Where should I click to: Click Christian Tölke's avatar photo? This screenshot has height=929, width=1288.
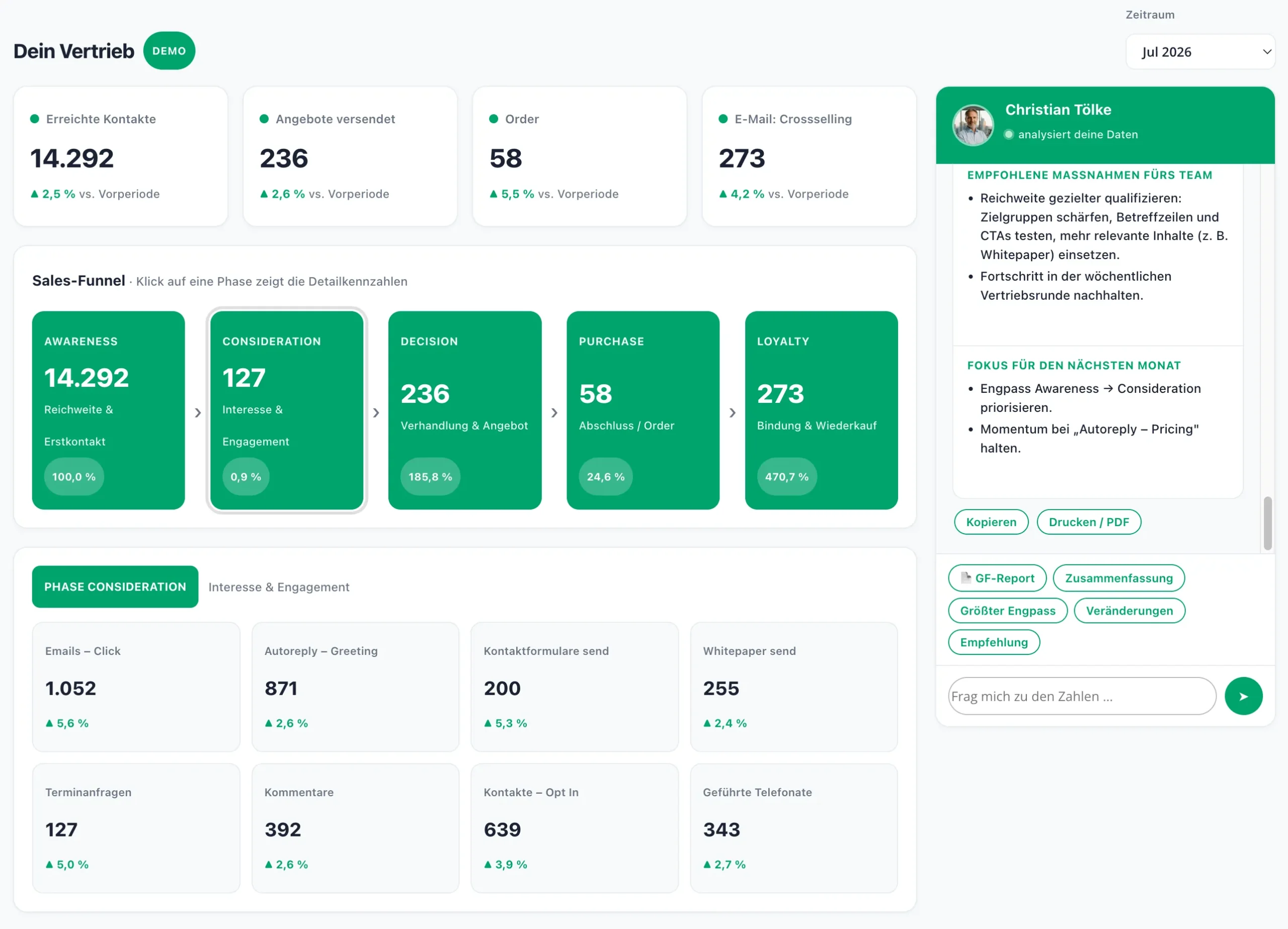(973, 125)
